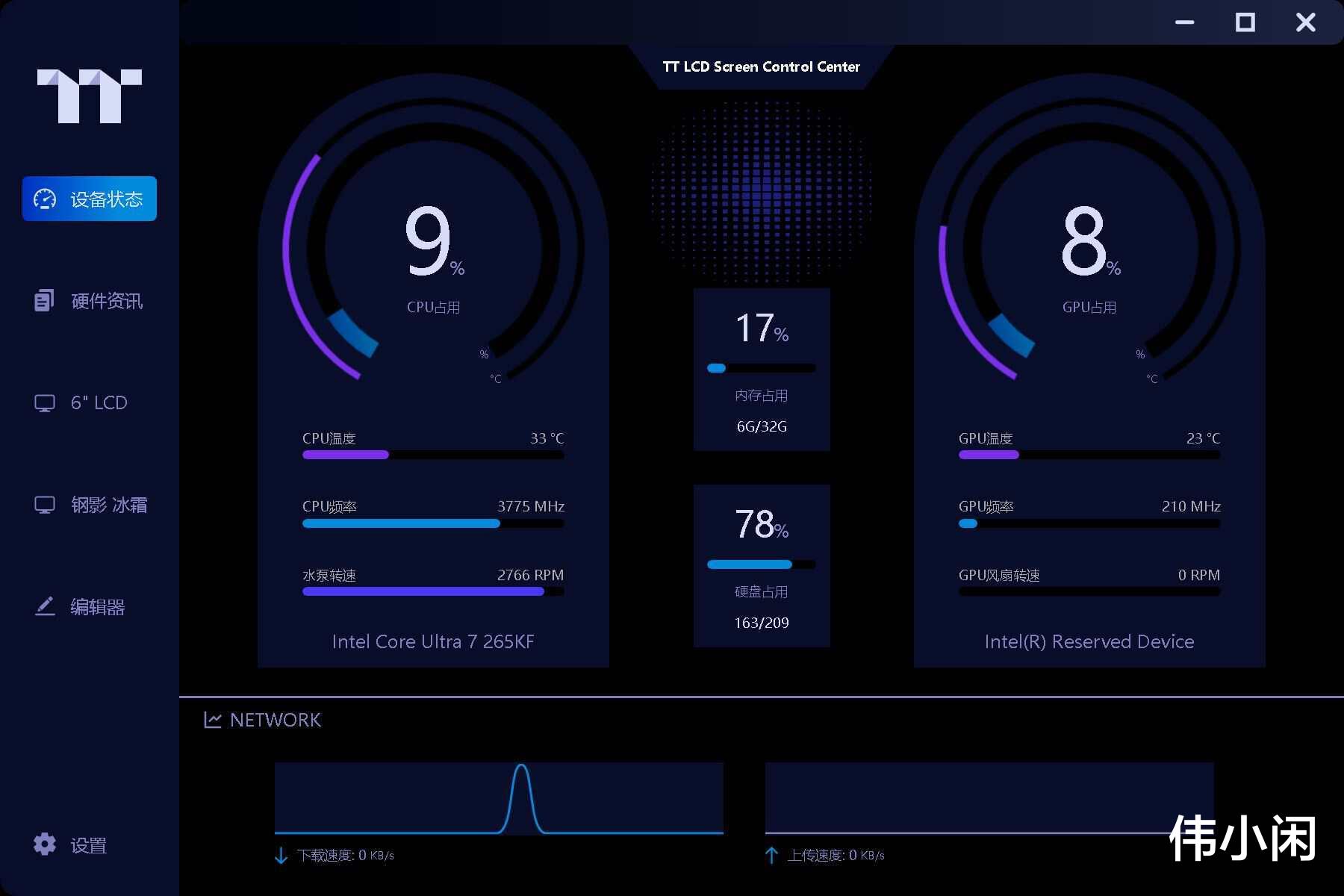
Task: Click the 水泵转速 pump speed bar
Action: [433, 591]
